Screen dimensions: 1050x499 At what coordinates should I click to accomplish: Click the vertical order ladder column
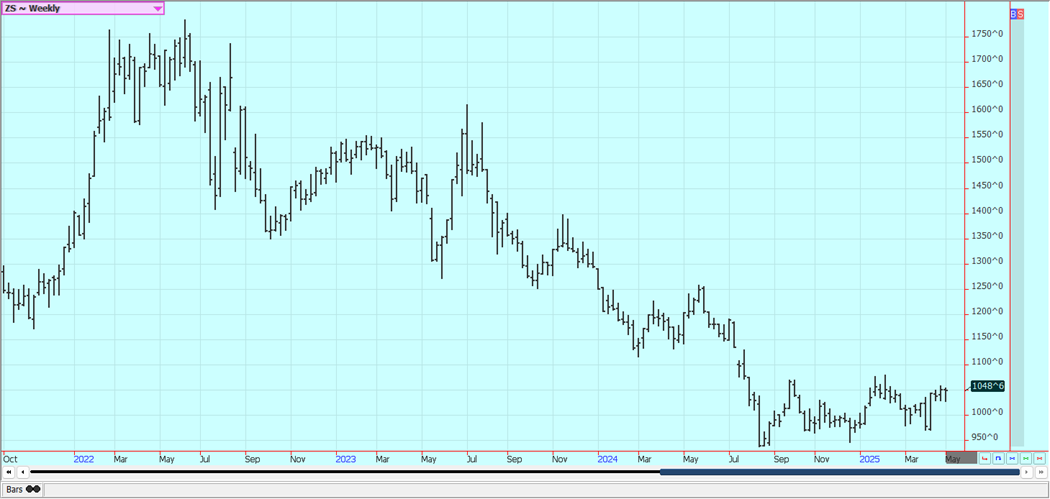coord(1017,231)
